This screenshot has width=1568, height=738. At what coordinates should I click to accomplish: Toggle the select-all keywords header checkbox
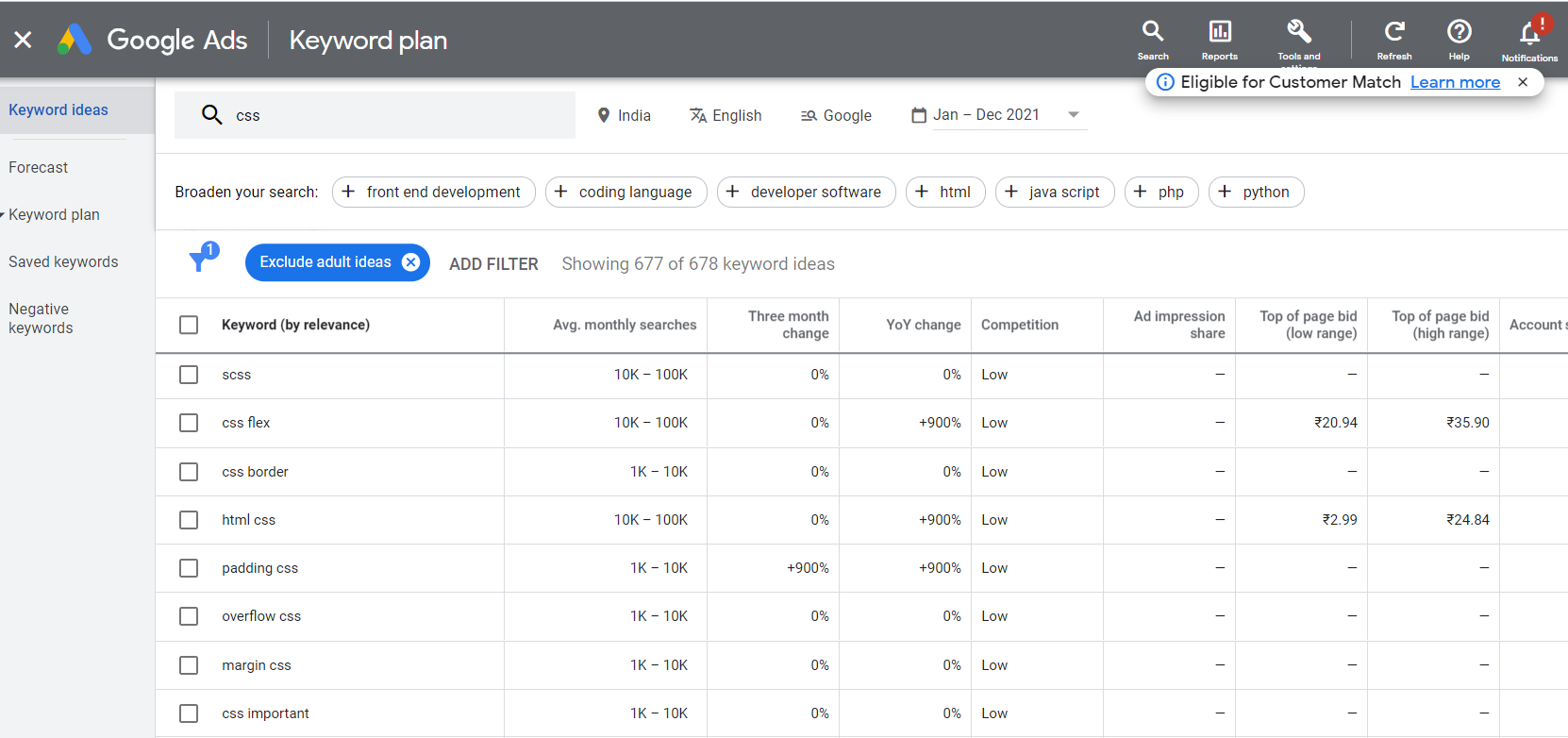pyautogui.click(x=189, y=325)
